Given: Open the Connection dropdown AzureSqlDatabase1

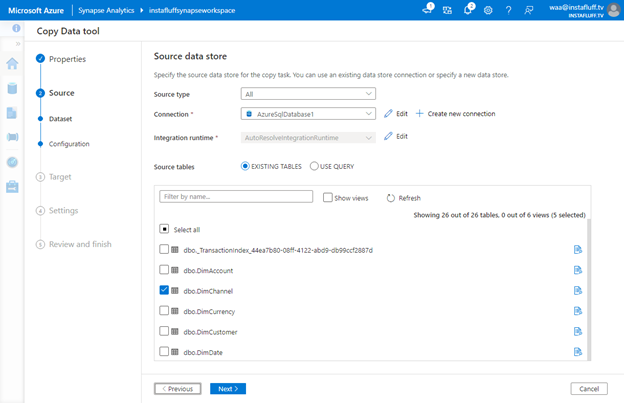Looking at the screenshot, I should (308, 114).
